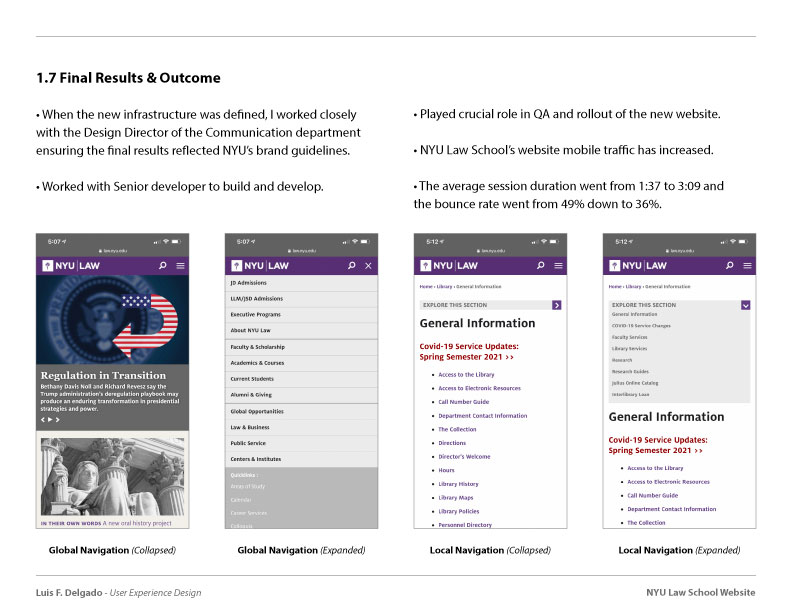Image resolution: width=792 pixels, height=612 pixels.
Task: Click NYU Law logo in Local Navigation Expanded phone
Action: pyautogui.click(x=638, y=266)
